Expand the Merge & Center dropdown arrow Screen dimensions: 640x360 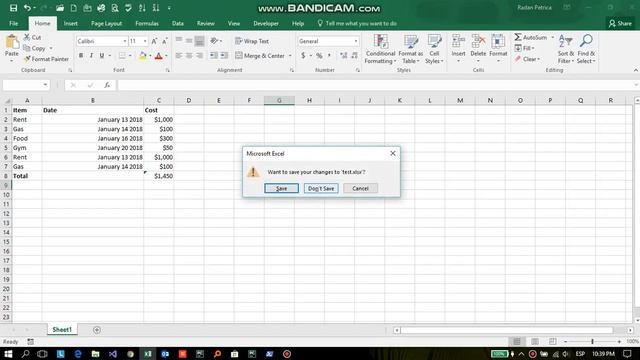coord(290,56)
